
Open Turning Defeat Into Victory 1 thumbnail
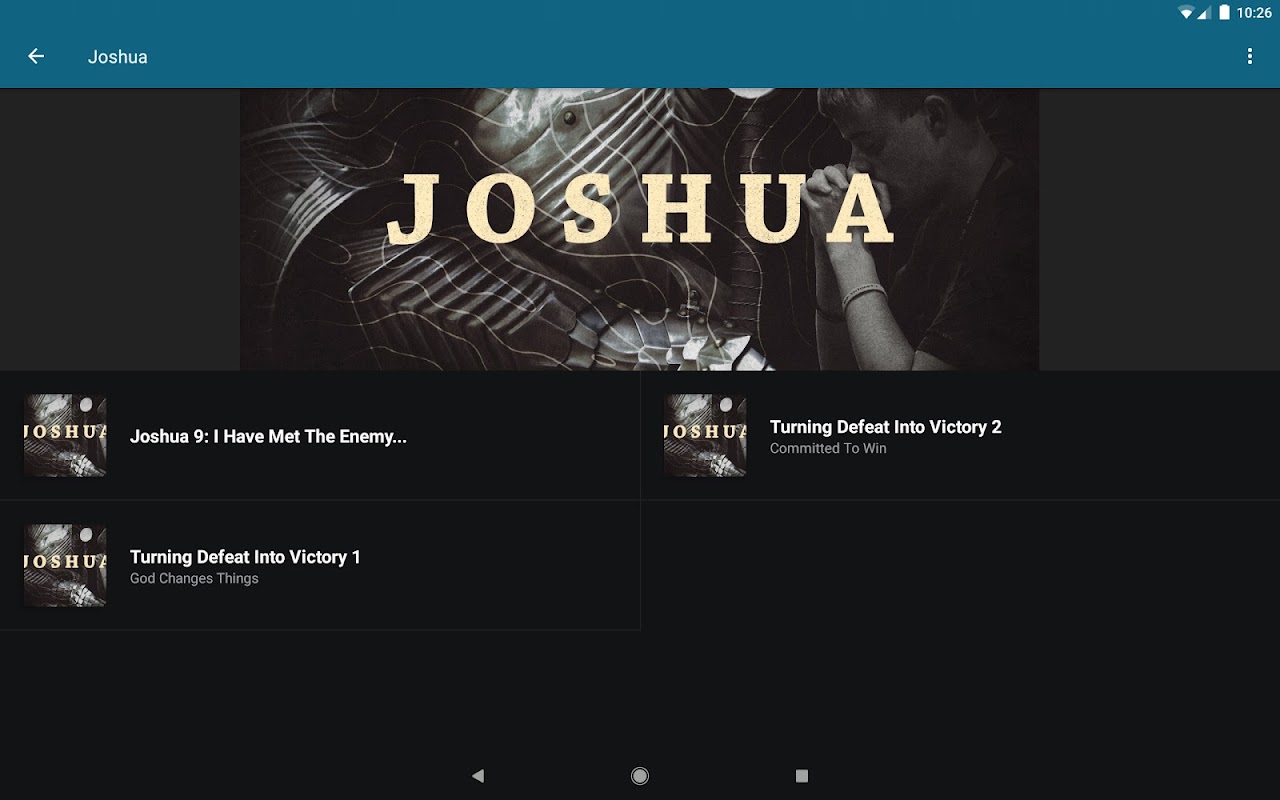pyautogui.click(x=65, y=565)
